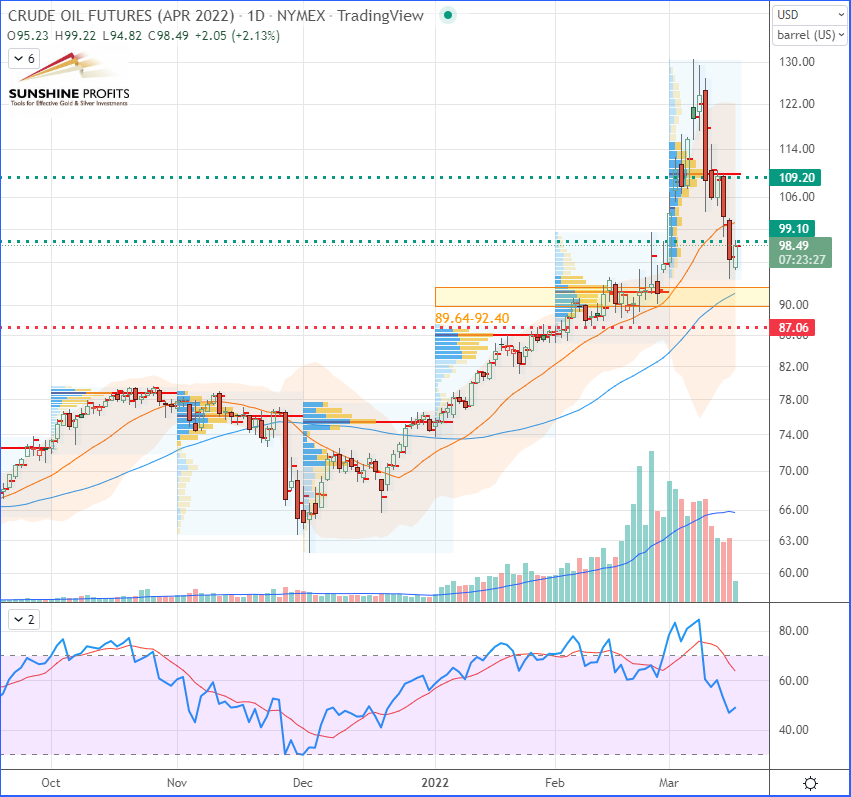Click the 74.00 price scale value
Screen dimensions: 851x797
pyautogui.click(x=793, y=435)
